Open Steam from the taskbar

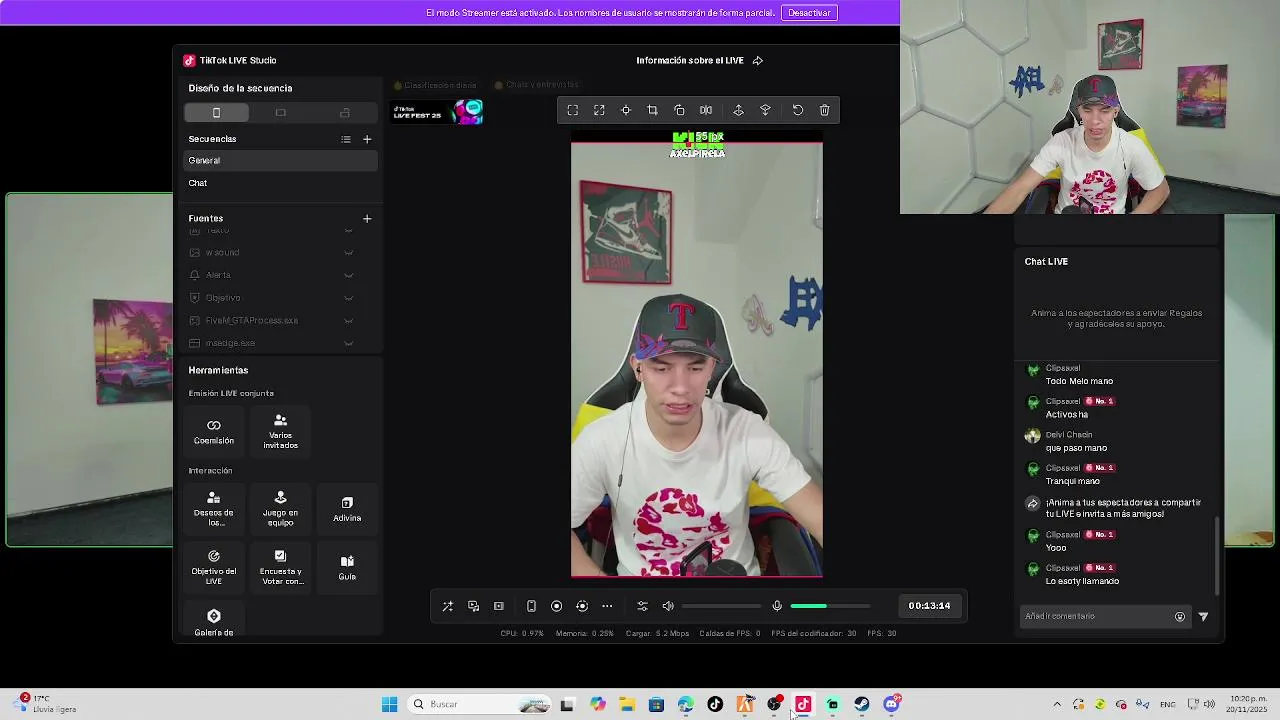pos(862,704)
